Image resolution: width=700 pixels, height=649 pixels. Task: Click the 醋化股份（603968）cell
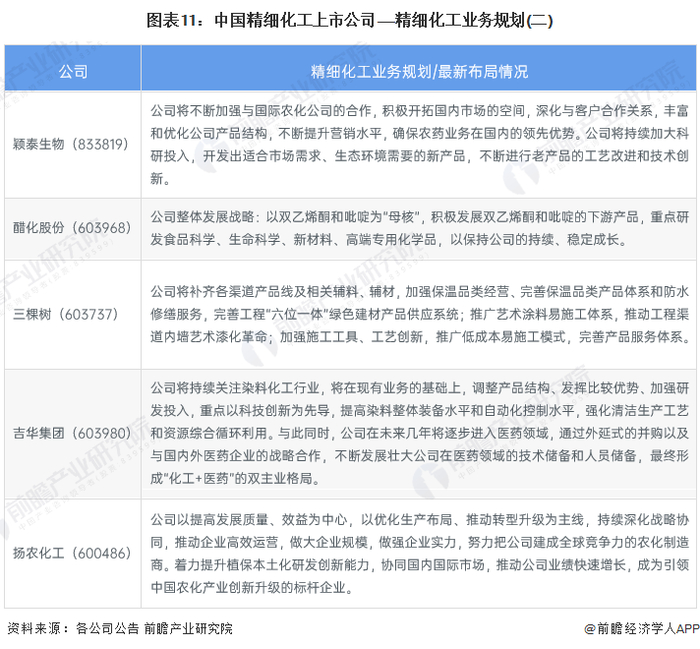[x=72, y=228]
